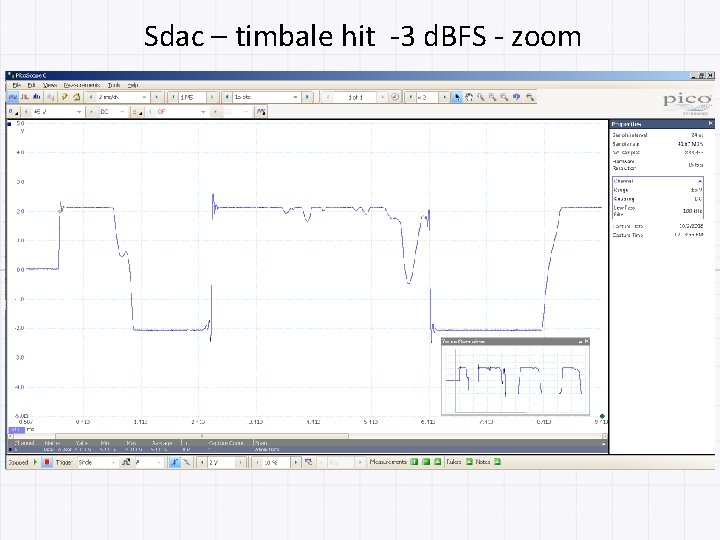Image resolution: width=720 pixels, height=540 pixels.
Task: Open Buffer Navigator icon
Action: click(x=395, y=97)
